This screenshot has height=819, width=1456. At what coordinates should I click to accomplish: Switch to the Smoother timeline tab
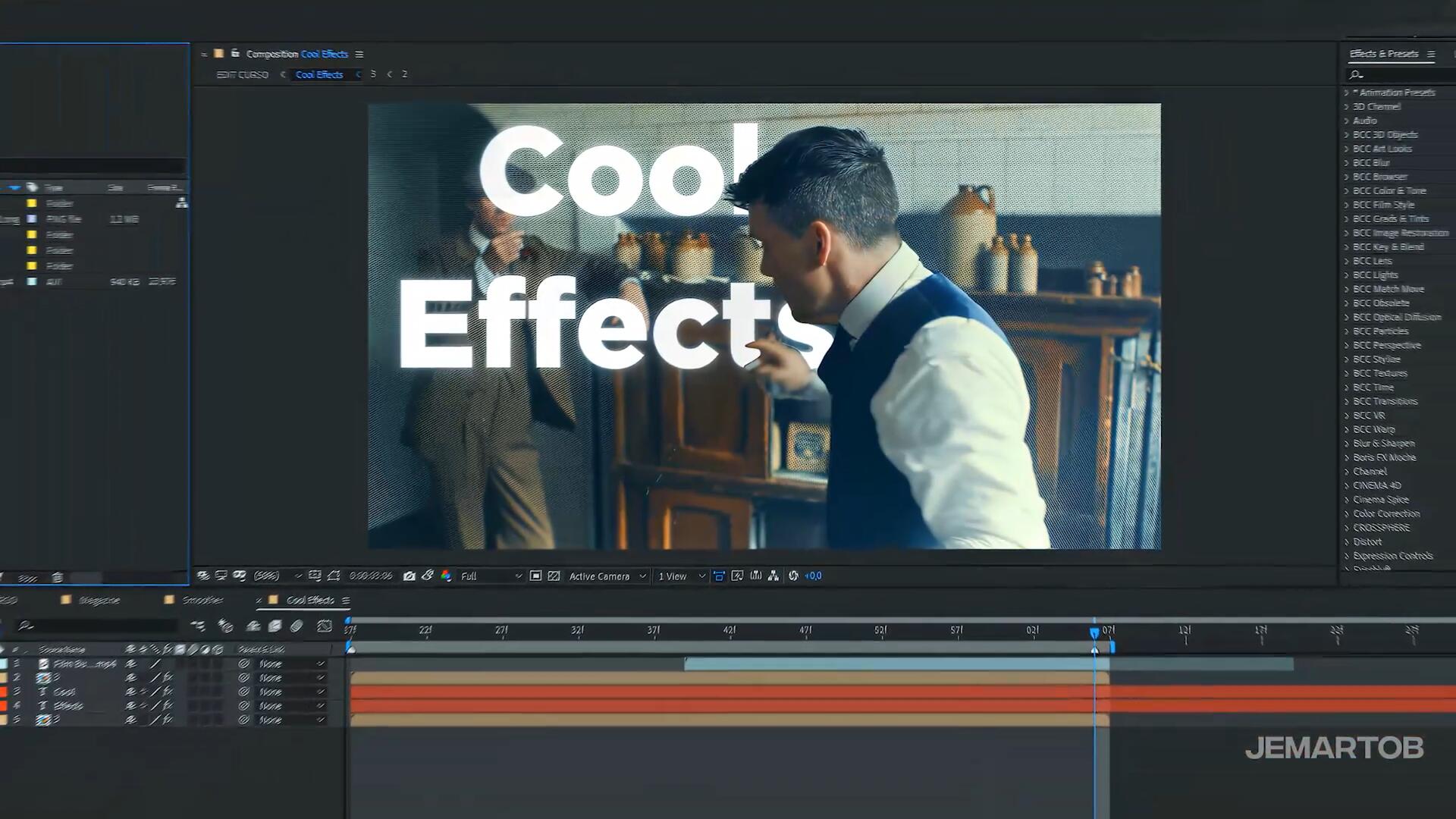202,600
